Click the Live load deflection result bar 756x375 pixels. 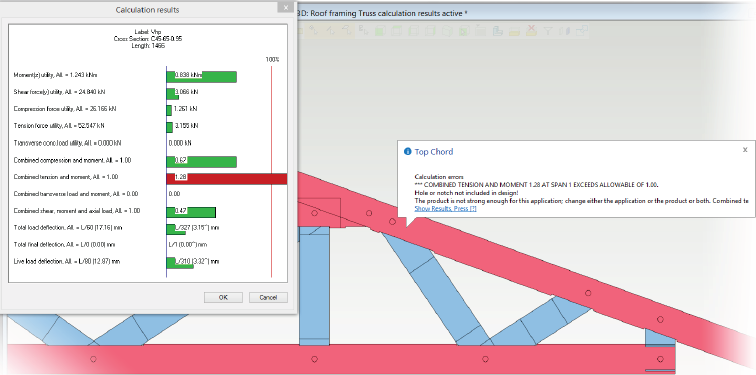point(180,263)
